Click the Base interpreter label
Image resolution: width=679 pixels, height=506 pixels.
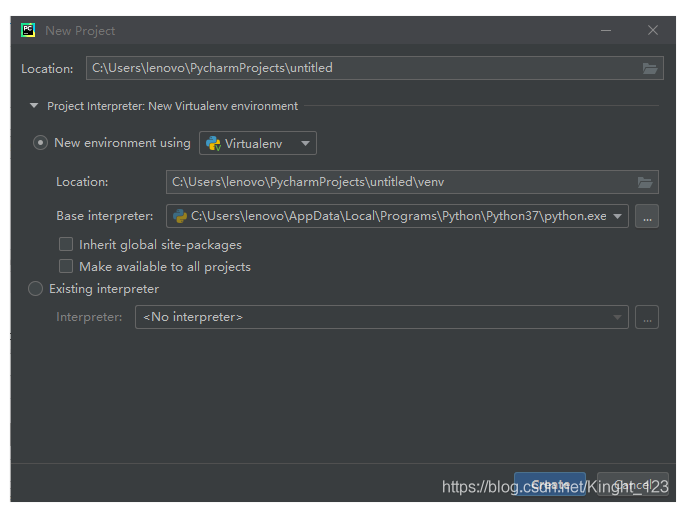point(104,216)
